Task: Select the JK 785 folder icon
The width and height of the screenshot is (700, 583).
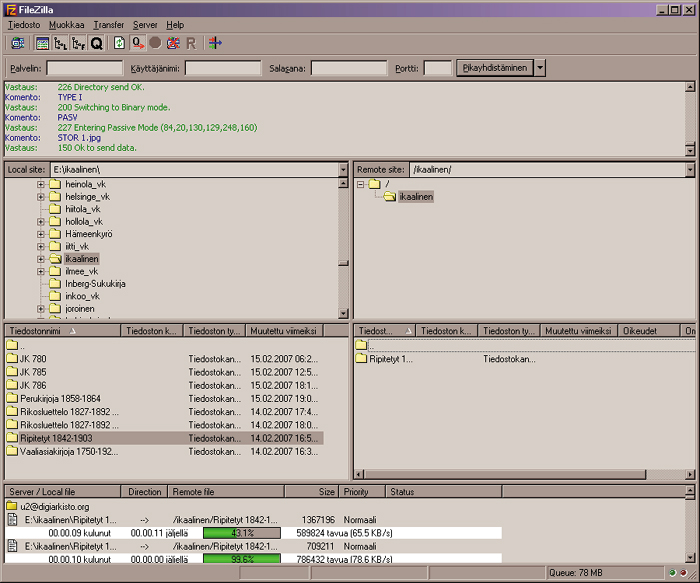Action: [12, 372]
